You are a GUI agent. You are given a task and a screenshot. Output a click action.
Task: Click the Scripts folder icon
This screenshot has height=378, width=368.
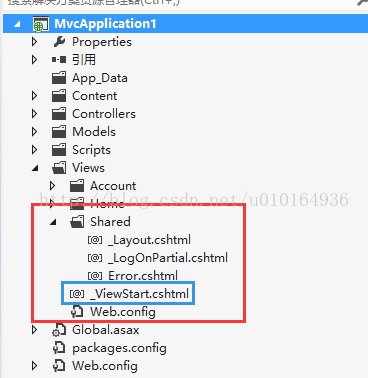pos(59,150)
